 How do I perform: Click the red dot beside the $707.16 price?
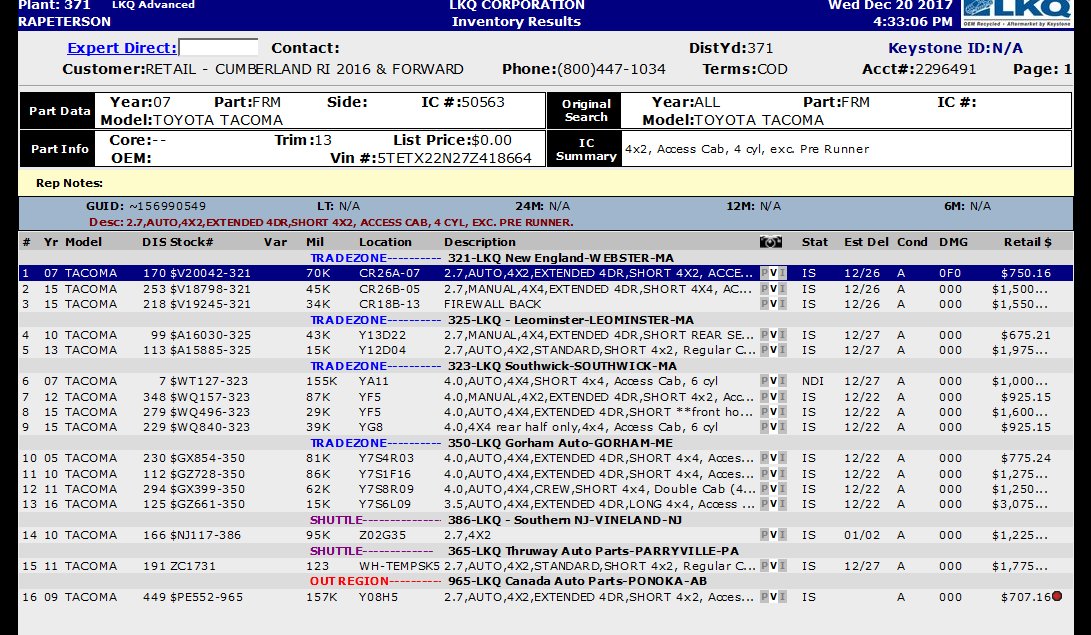point(1057,596)
